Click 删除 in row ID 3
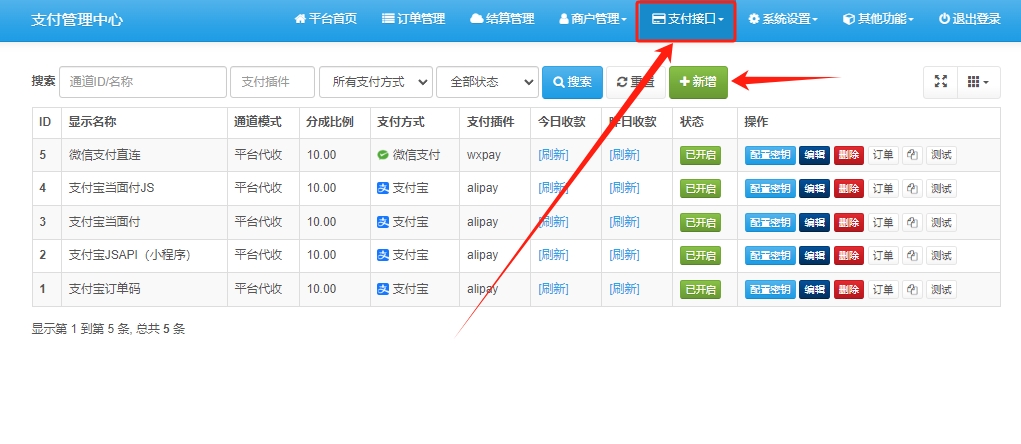 [x=849, y=222]
